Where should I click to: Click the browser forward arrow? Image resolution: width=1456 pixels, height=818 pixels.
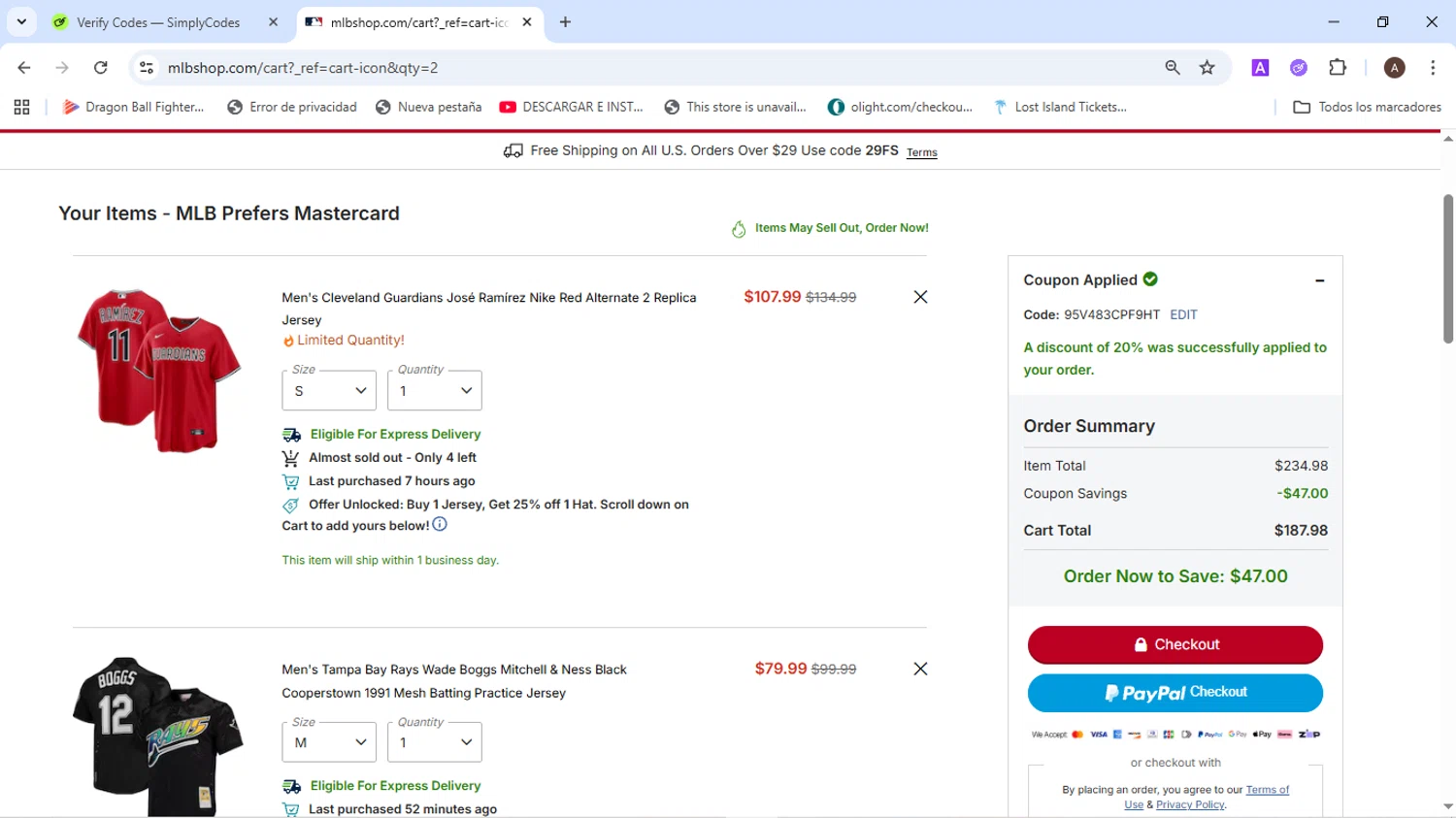pyautogui.click(x=62, y=68)
